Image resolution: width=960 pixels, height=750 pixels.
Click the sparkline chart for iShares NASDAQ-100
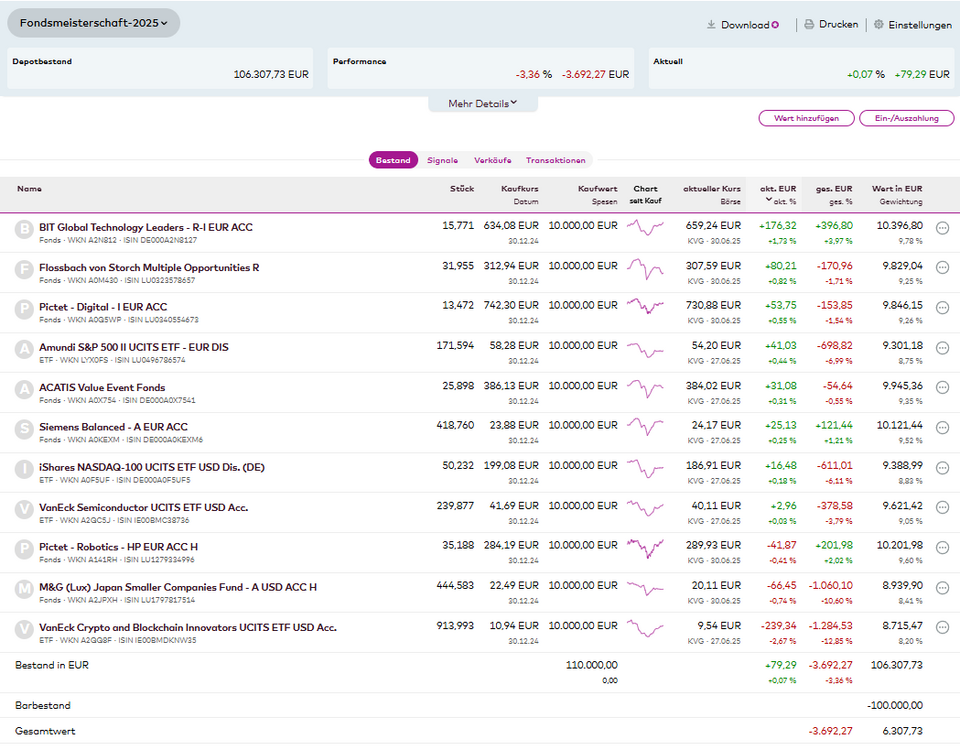pos(645,468)
